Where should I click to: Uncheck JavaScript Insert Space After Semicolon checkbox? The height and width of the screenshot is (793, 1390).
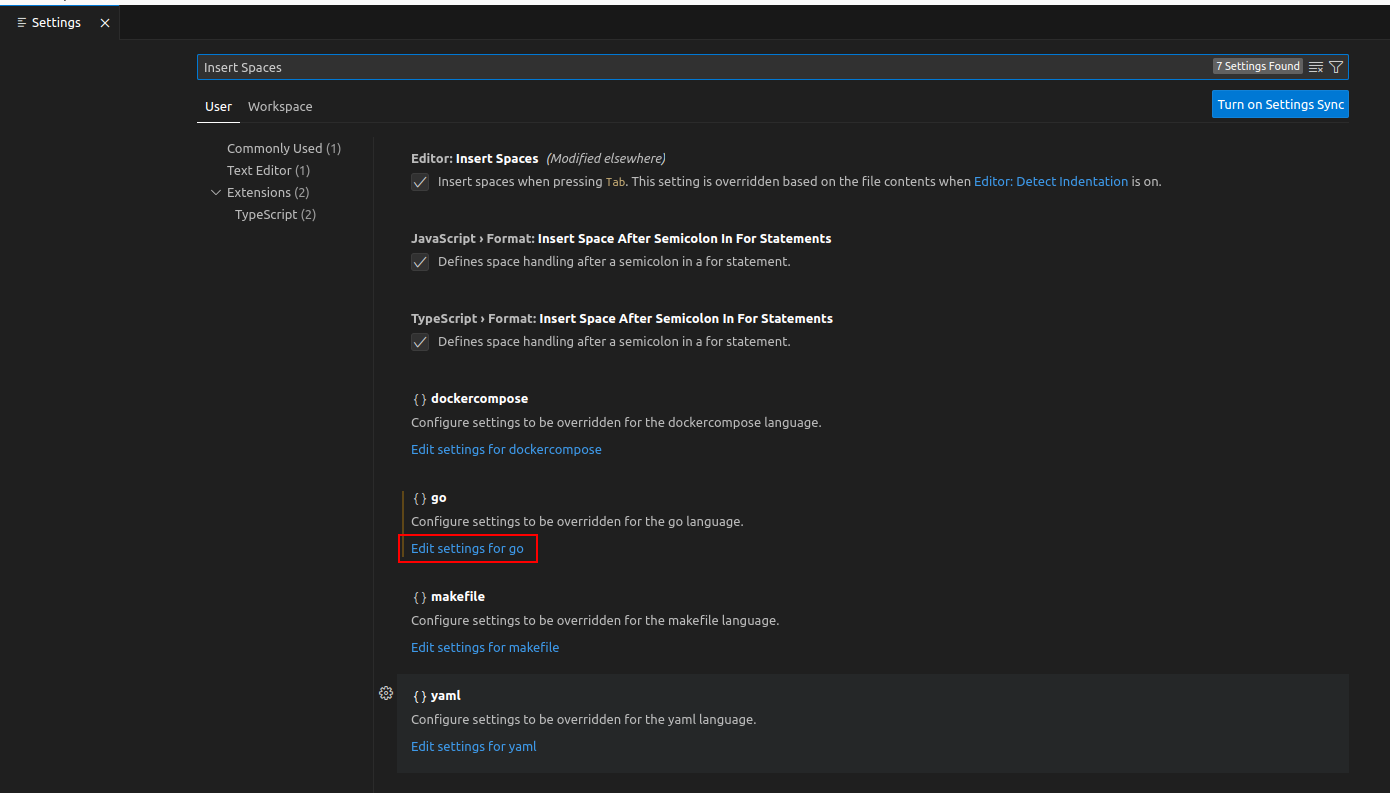420,262
